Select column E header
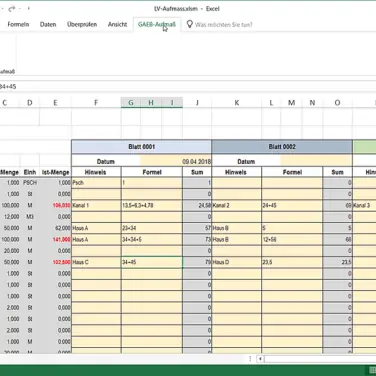The height and width of the screenshot is (376, 376). (55, 103)
